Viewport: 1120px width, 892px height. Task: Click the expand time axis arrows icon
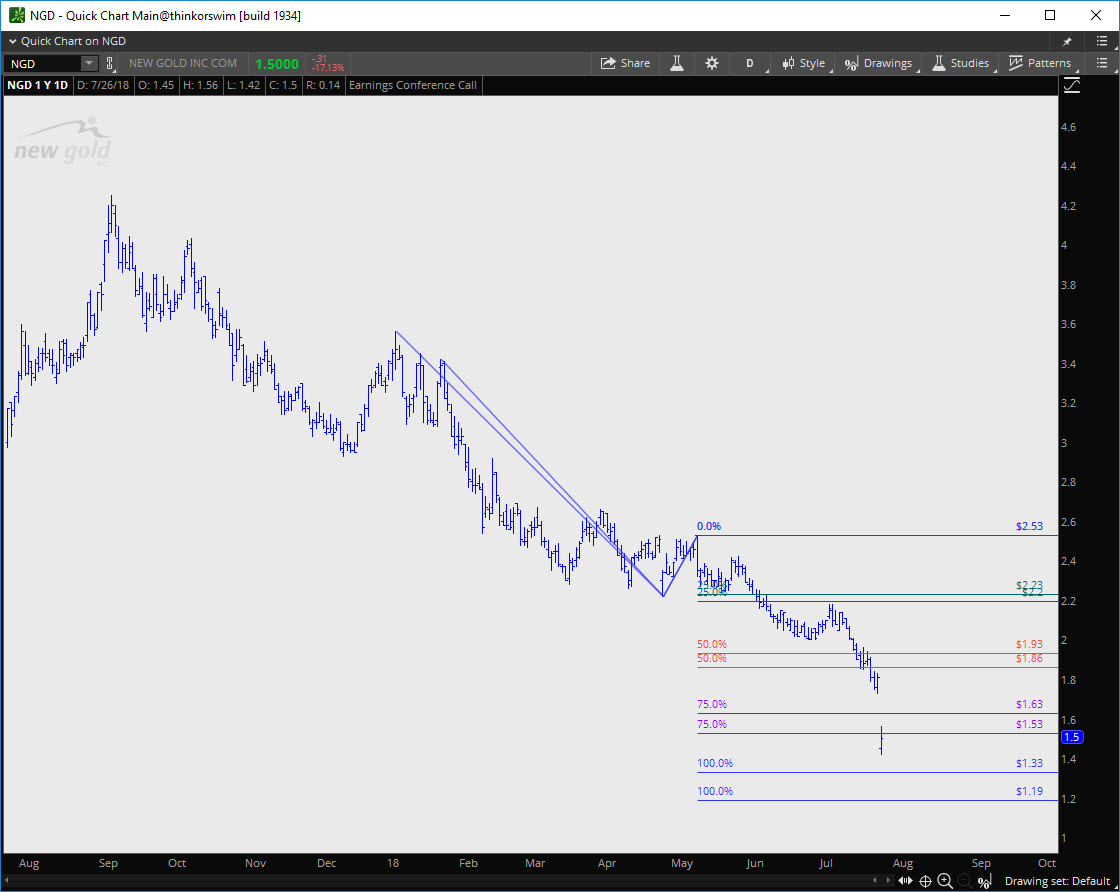[x=905, y=881]
